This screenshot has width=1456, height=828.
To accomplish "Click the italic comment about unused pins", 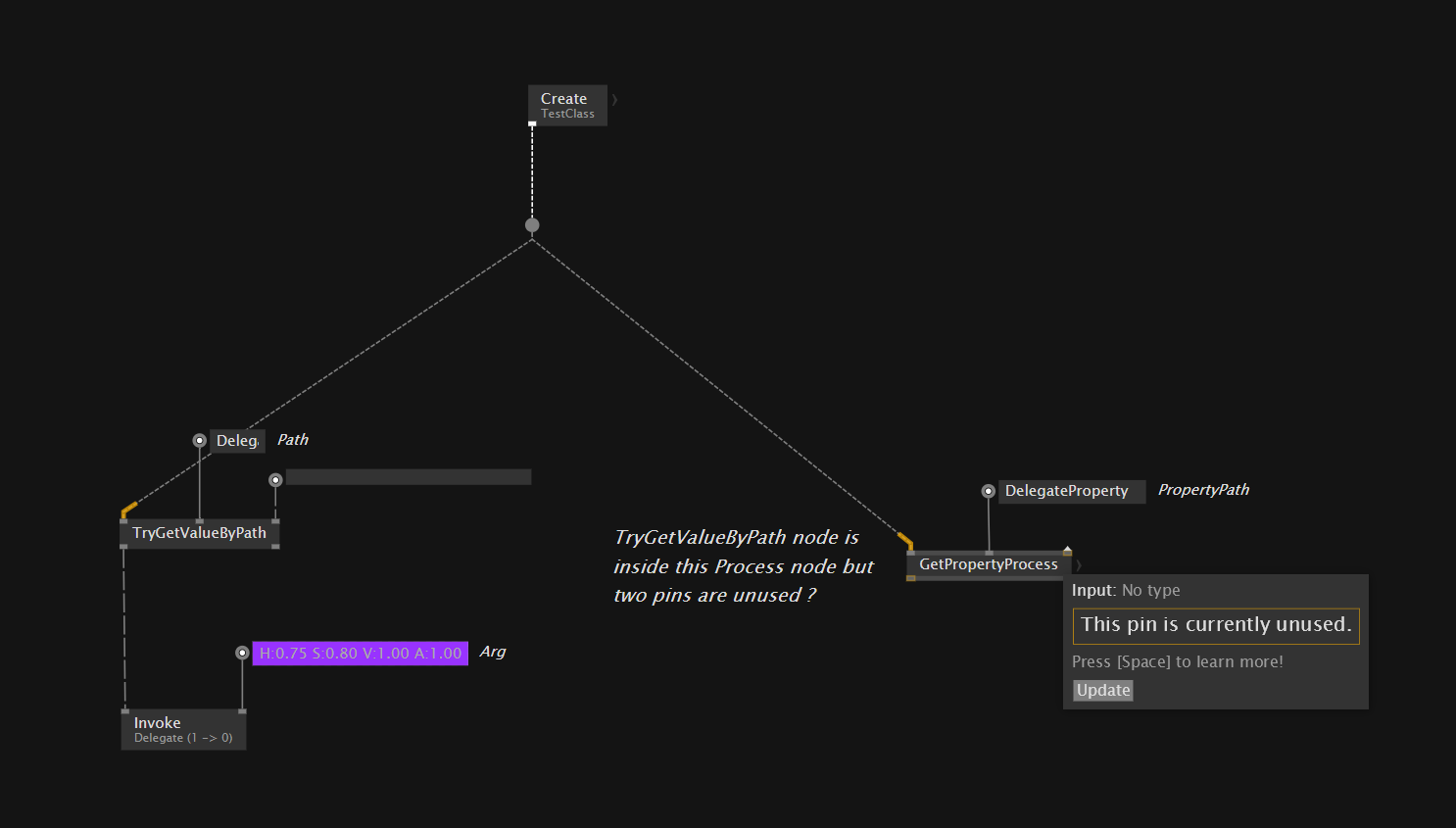I will coord(743,566).
